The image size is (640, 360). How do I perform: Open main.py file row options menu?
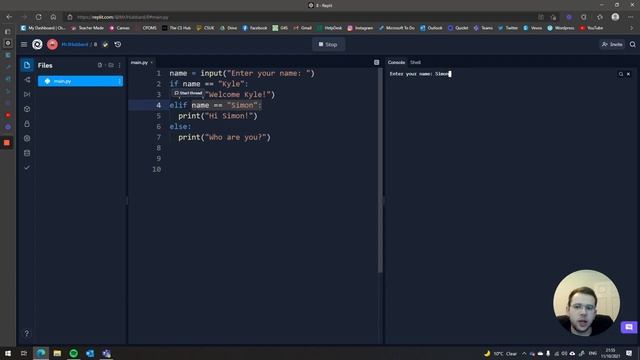coord(120,81)
